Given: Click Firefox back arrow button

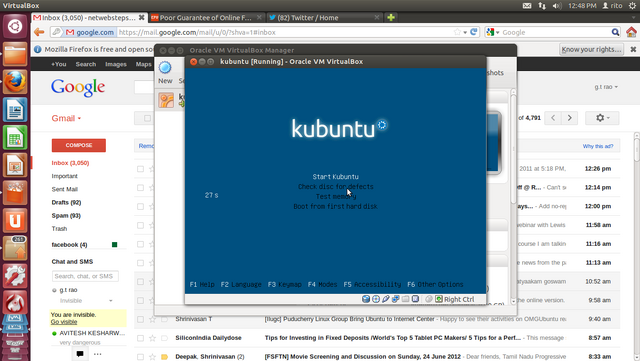Looking at the screenshot, I should tap(39, 32).
